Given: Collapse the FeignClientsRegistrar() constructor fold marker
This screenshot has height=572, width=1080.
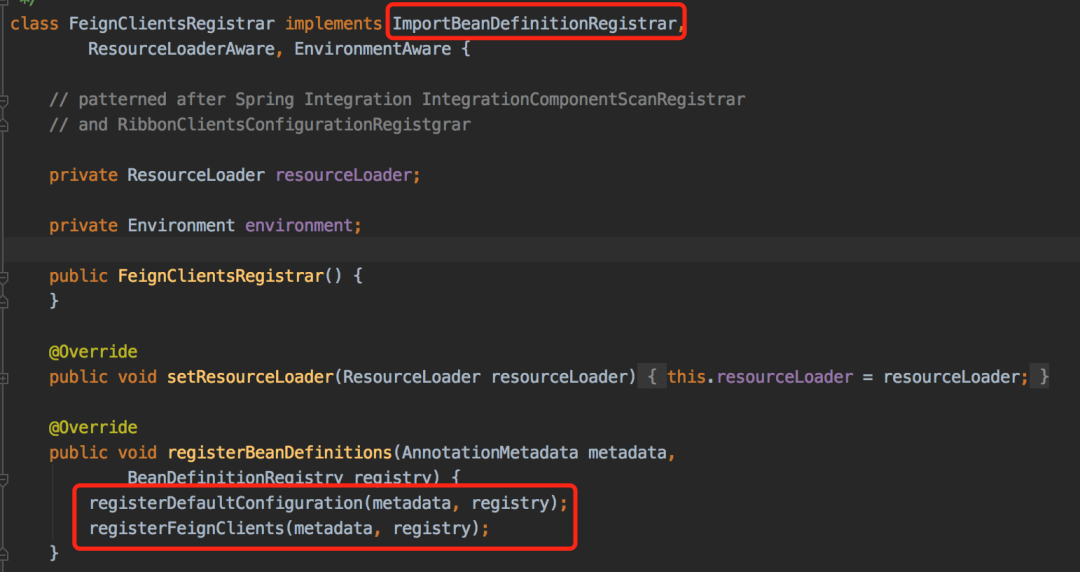Looking at the screenshot, I should pos(3,278).
